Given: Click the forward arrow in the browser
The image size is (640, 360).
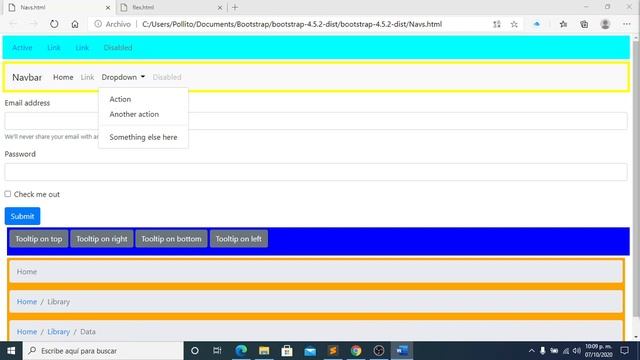Looking at the screenshot, I should (x=33, y=24).
